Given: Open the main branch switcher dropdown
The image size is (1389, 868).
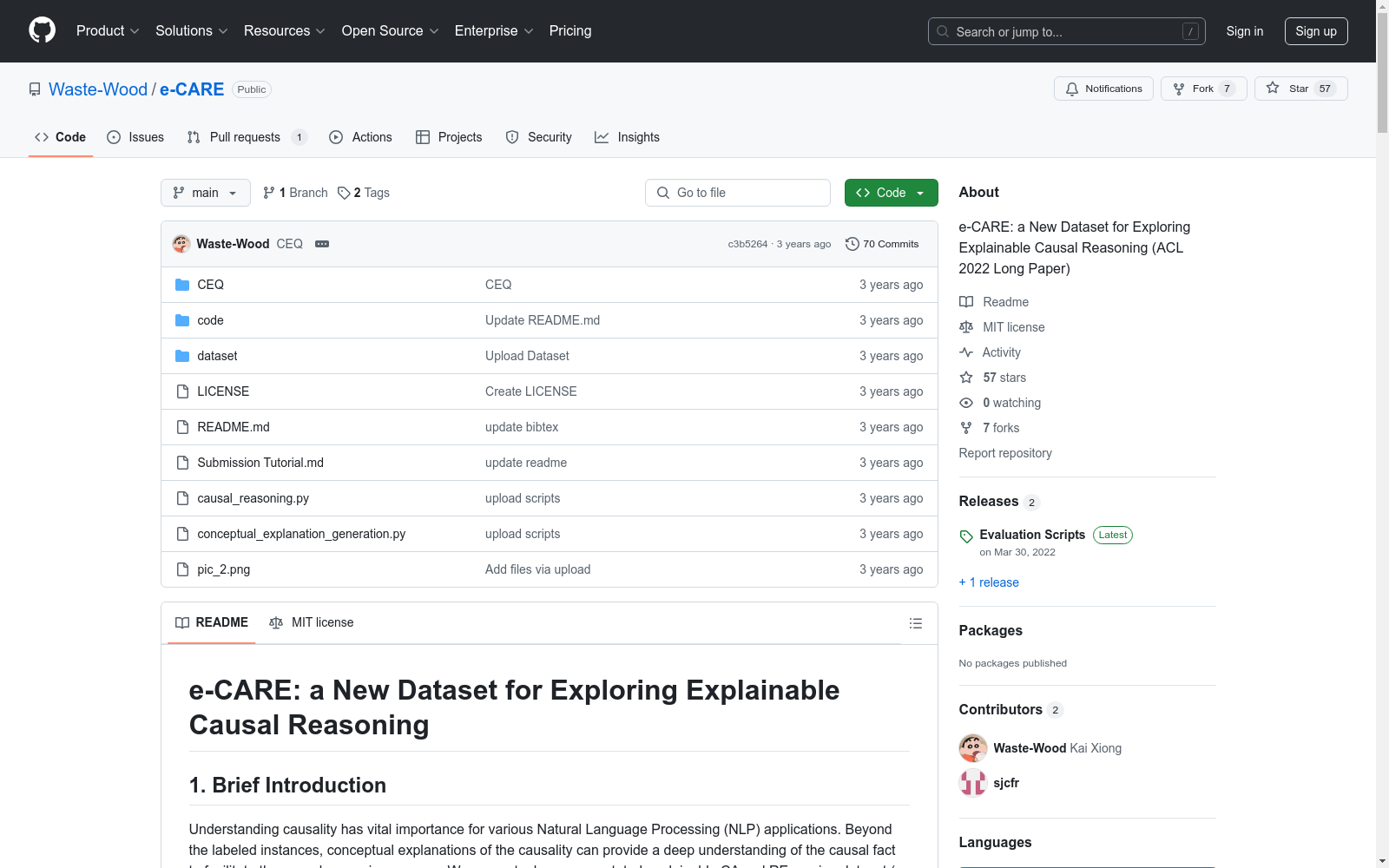Looking at the screenshot, I should pyautogui.click(x=206, y=193).
